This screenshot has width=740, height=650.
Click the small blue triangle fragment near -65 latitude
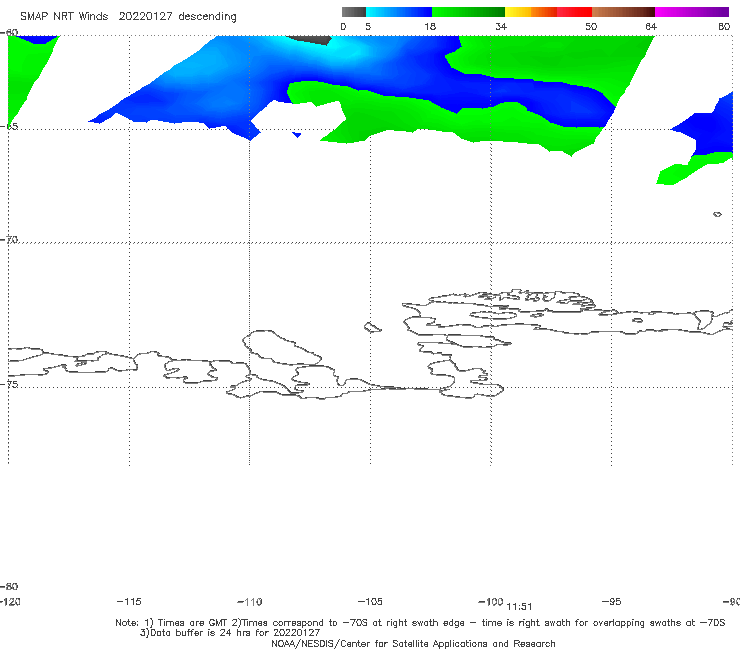click(297, 135)
